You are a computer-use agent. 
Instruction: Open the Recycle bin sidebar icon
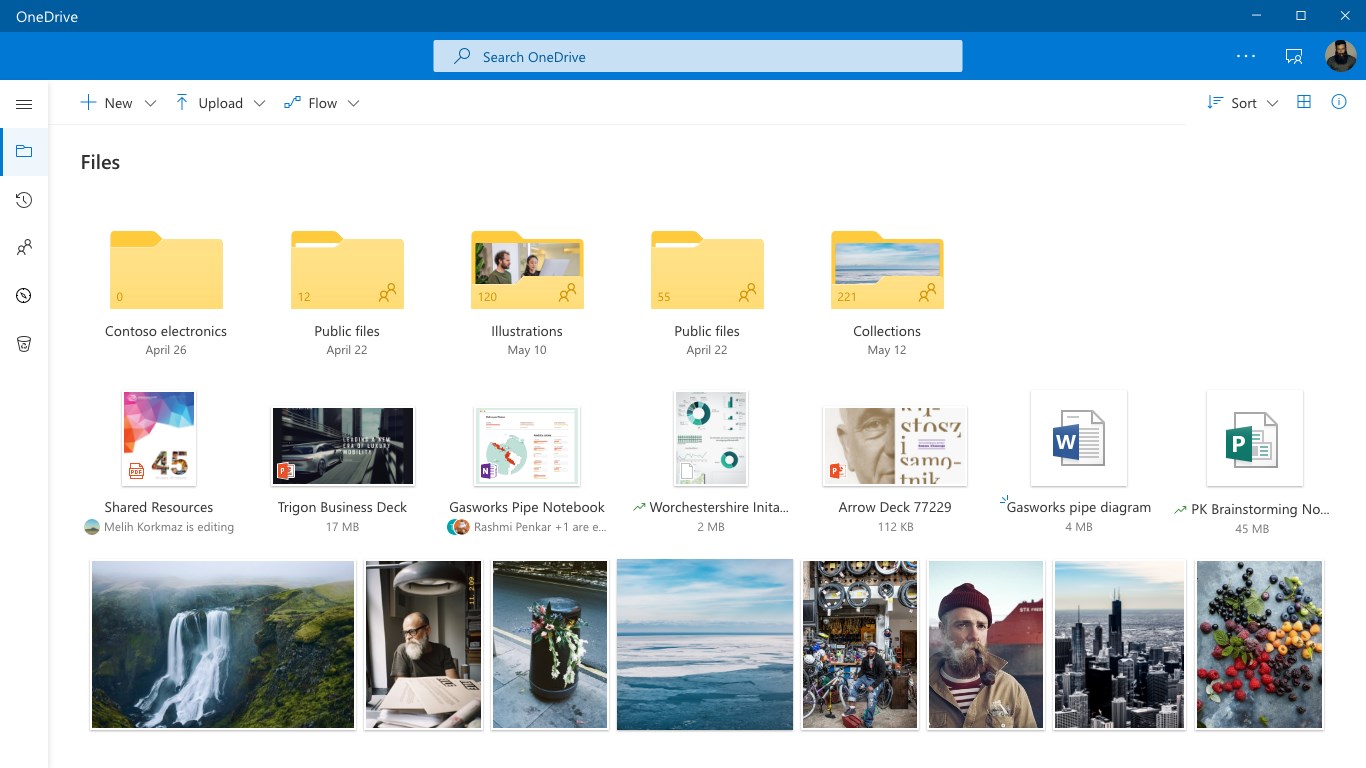tap(24, 343)
